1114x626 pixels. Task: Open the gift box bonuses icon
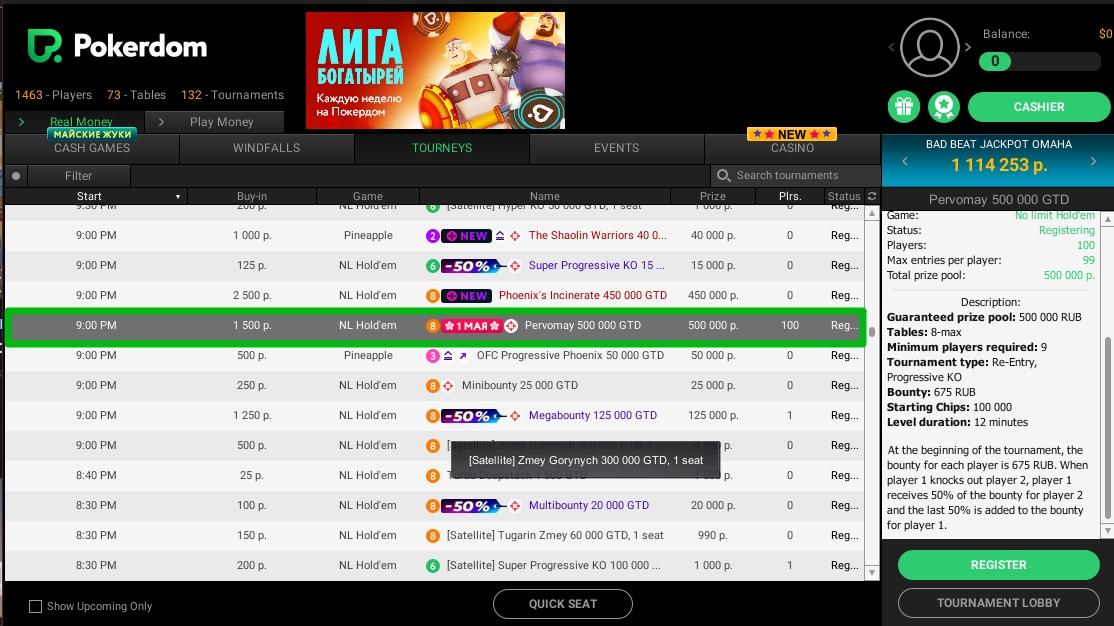click(x=904, y=107)
